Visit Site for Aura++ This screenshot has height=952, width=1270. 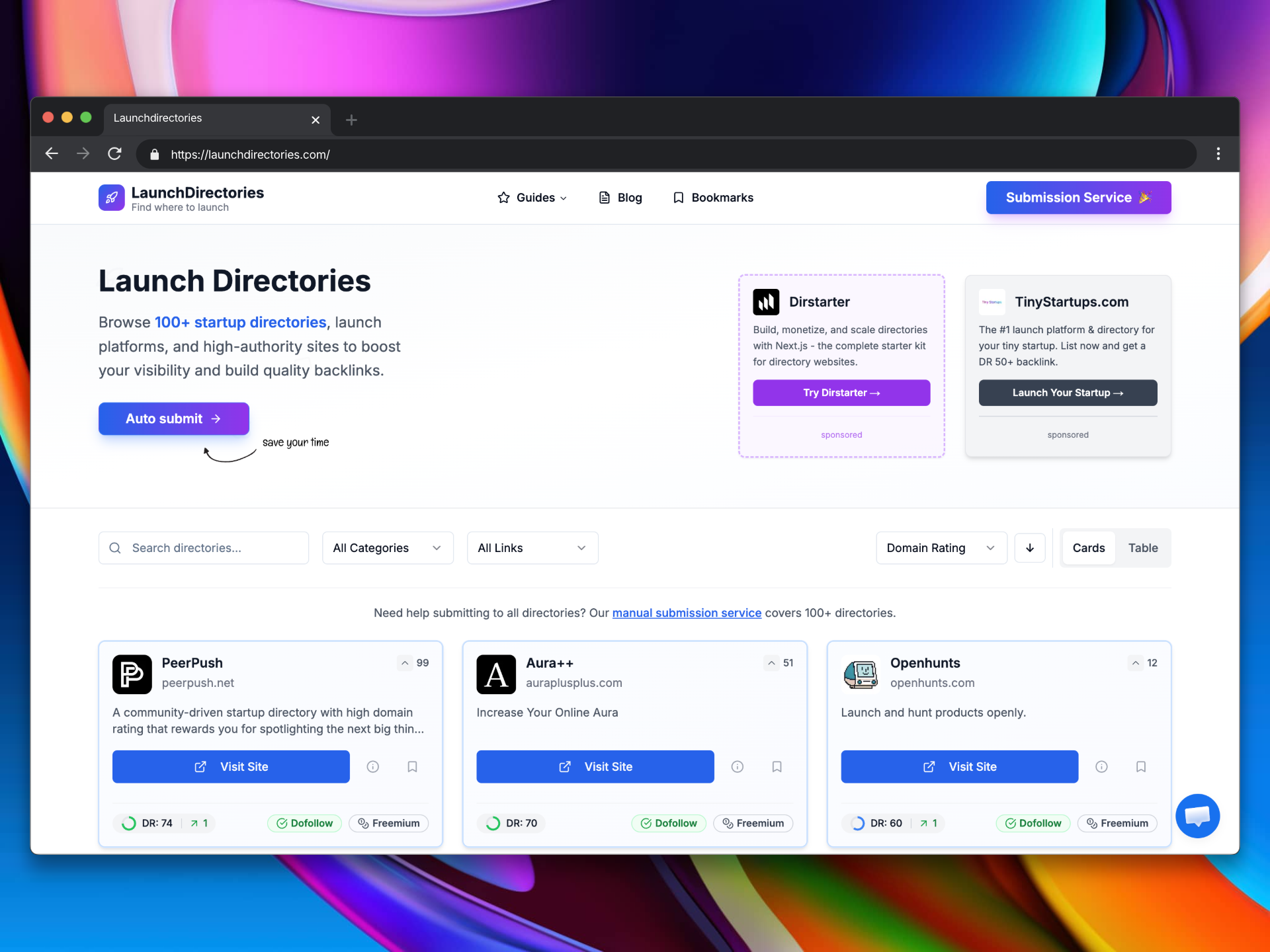pos(595,767)
